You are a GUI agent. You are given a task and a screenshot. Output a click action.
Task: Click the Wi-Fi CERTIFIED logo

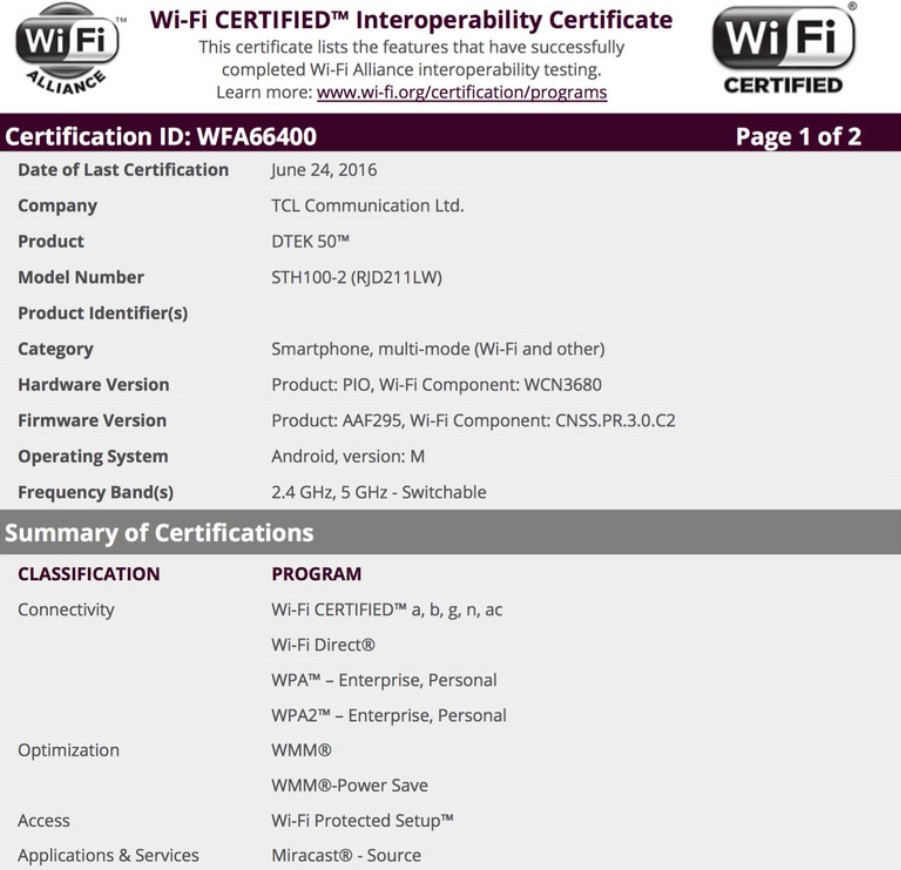pos(784,49)
